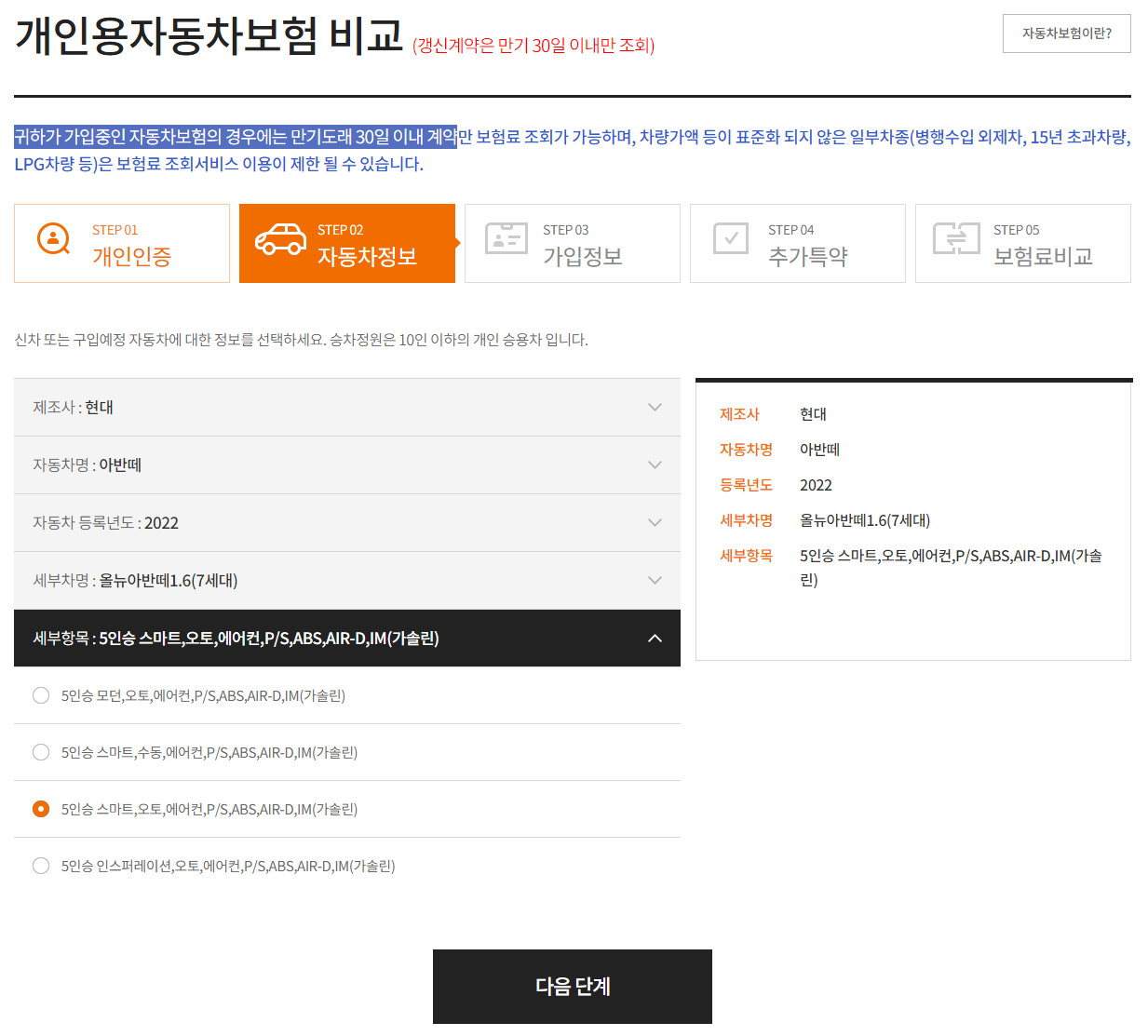Open the STEP 02 자동차정보 tab
This screenshot has height=1036, width=1148.
[x=347, y=244]
